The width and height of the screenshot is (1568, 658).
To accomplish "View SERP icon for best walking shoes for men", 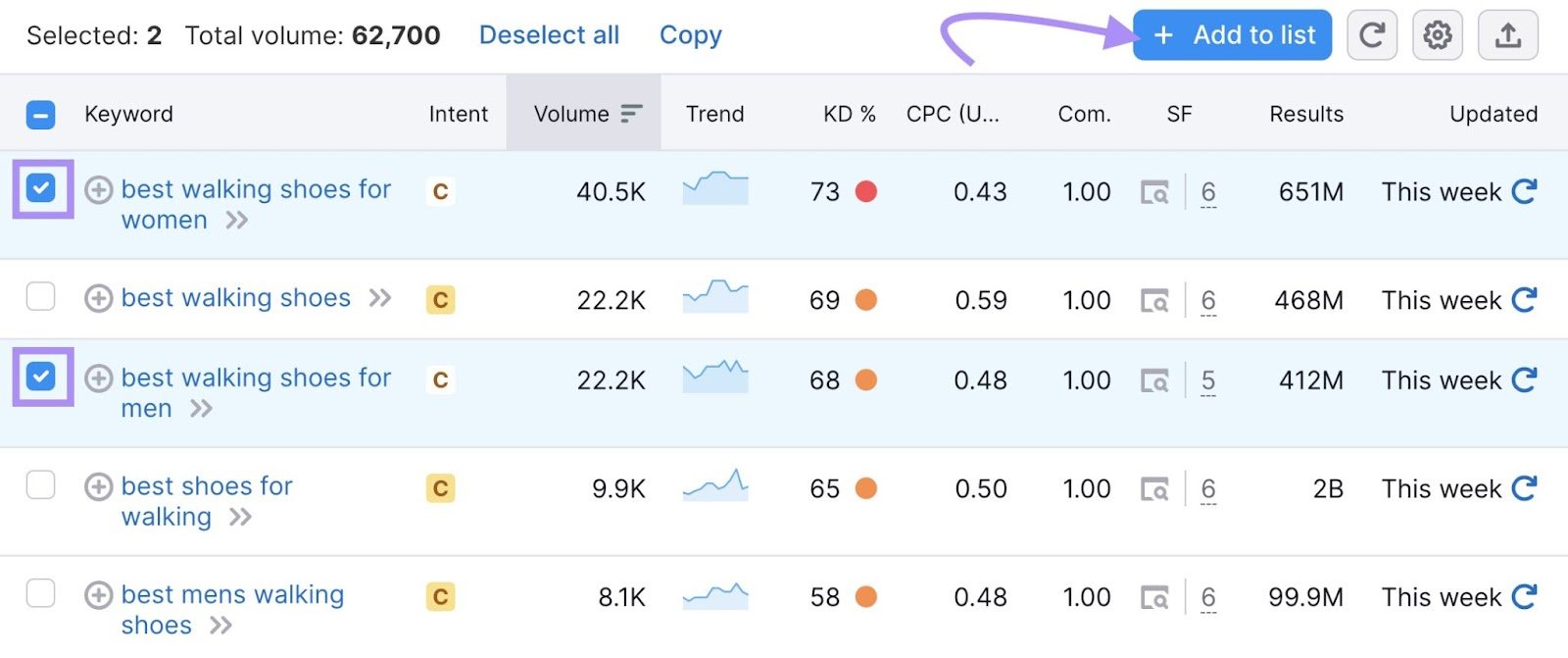I will point(1154,380).
